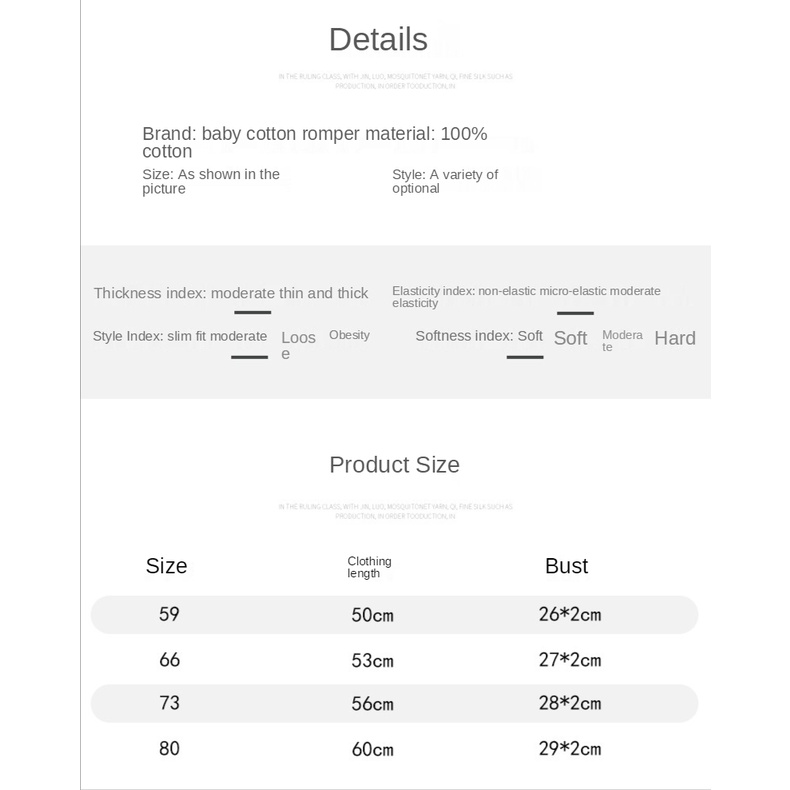Click the 'Size: As shown in the picture' text

tap(211, 181)
